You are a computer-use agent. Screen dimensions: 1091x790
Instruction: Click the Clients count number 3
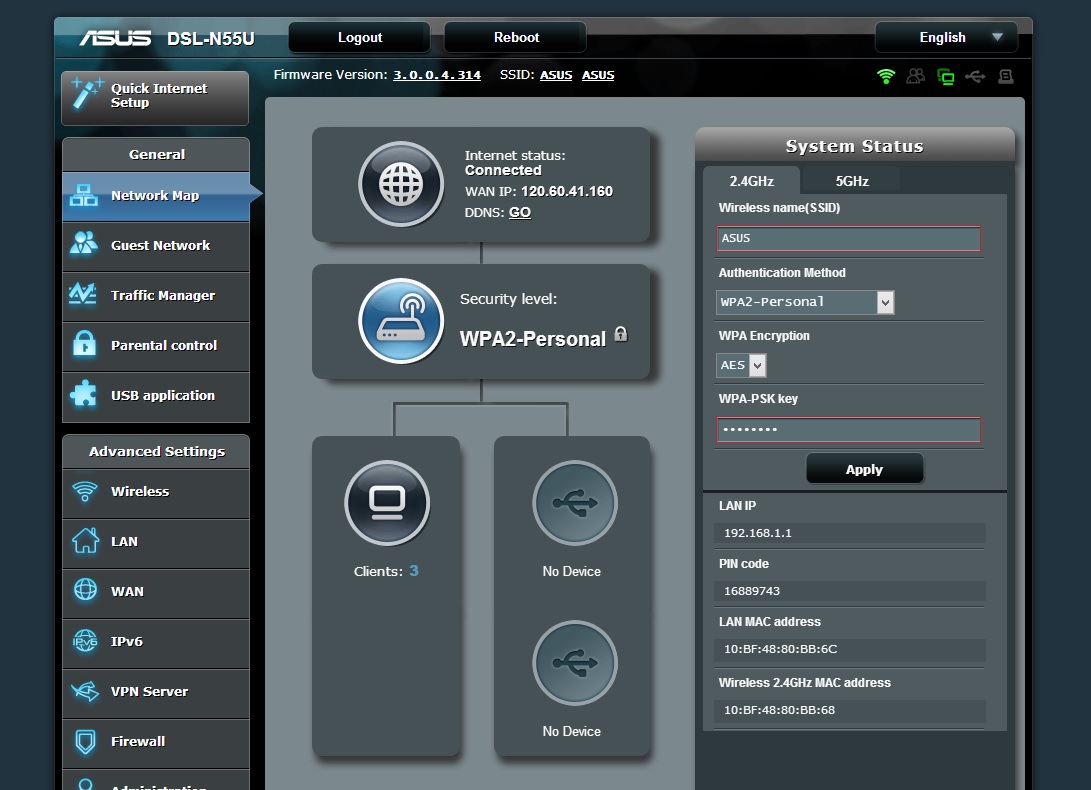pos(414,571)
